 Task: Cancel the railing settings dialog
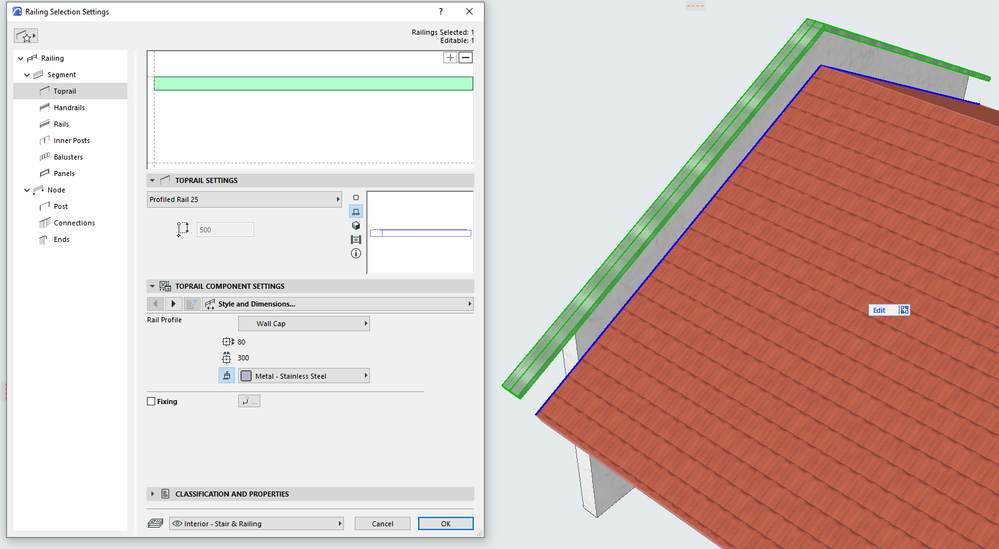click(382, 524)
